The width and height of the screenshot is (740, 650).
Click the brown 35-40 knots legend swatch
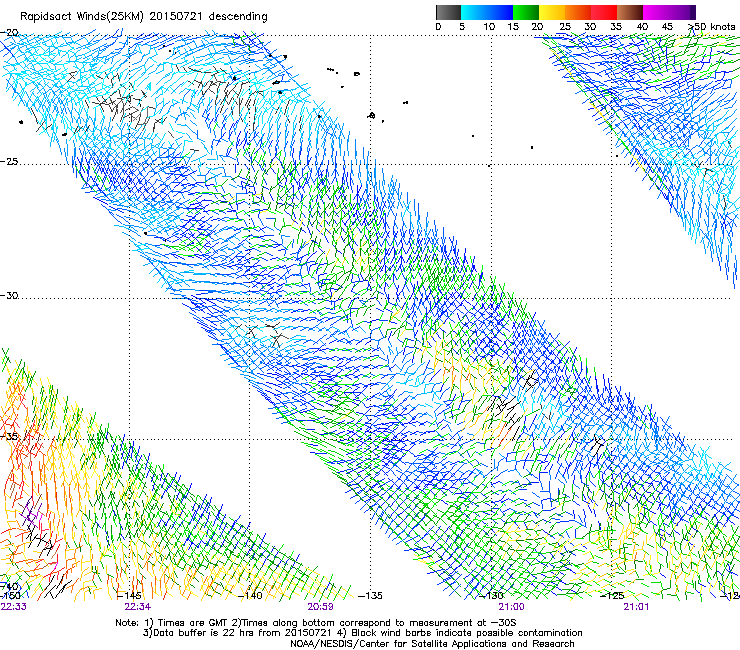click(x=630, y=12)
